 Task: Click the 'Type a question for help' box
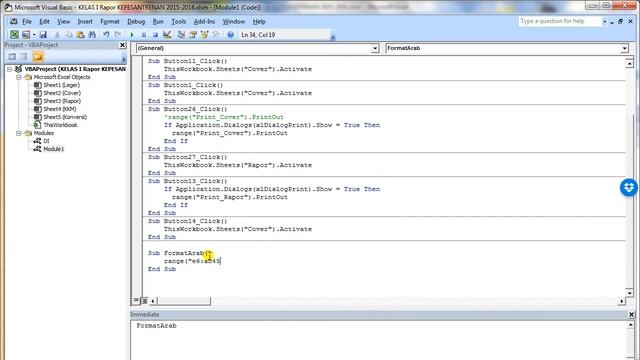click(x=560, y=21)
